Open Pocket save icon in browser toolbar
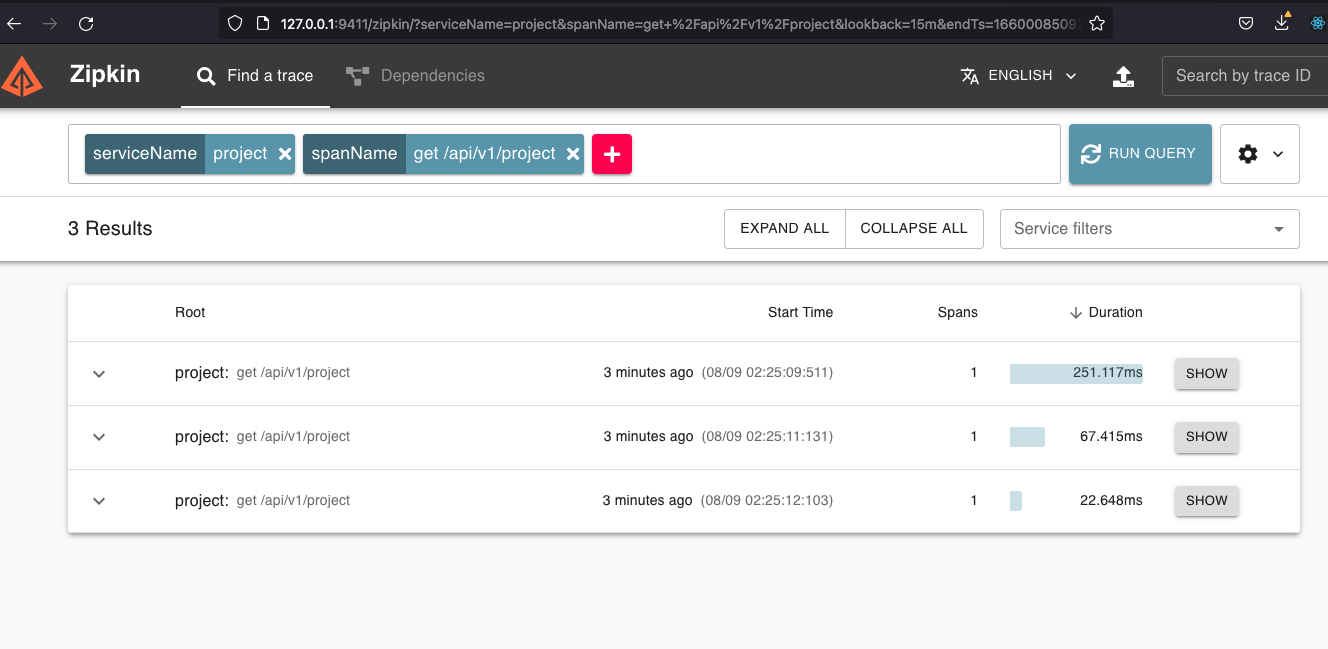 click(x=1246, y=23)
